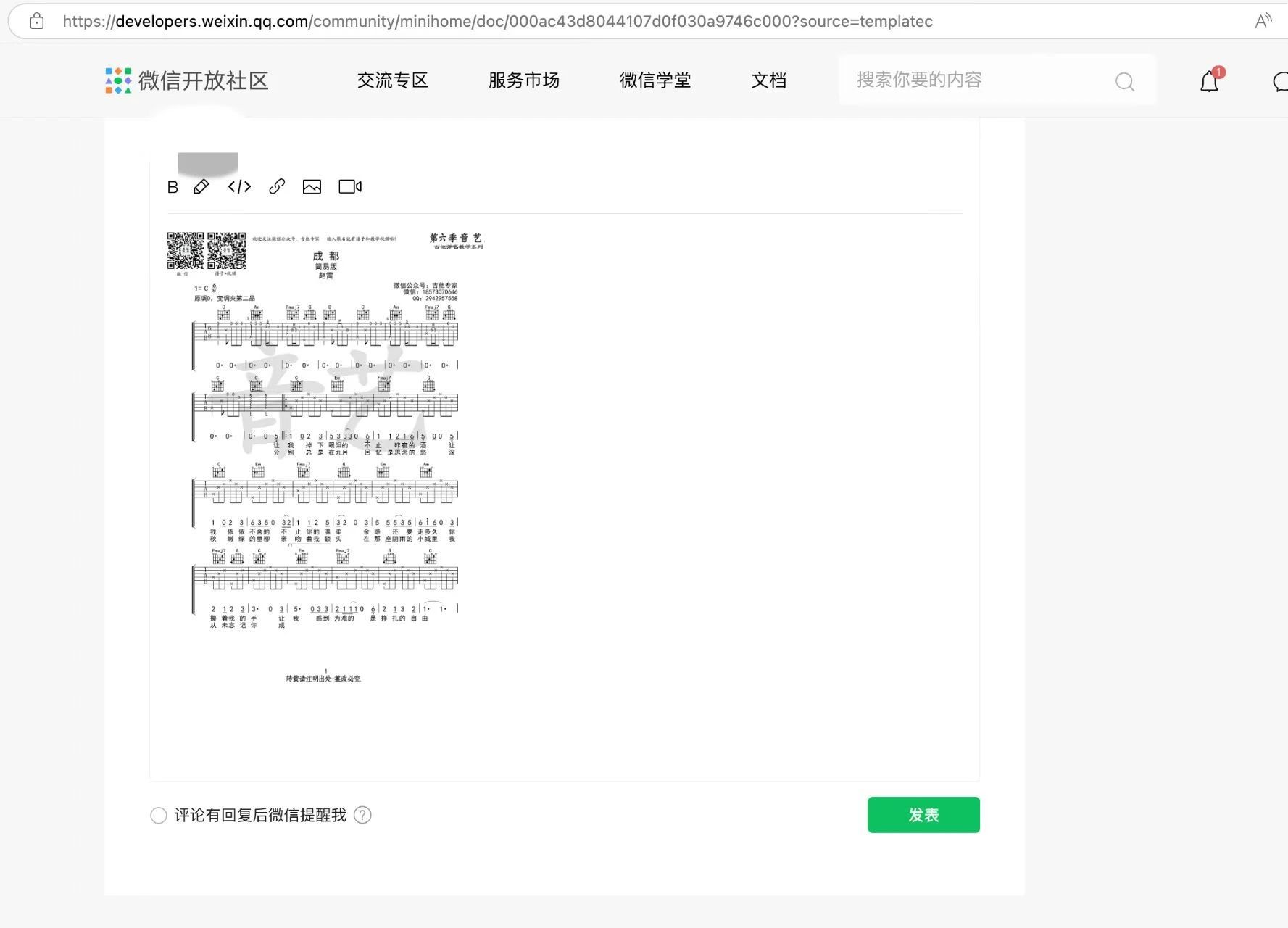Click the WeChat community logo icon
Viewport: 1288px width, 928px height.
118,80
